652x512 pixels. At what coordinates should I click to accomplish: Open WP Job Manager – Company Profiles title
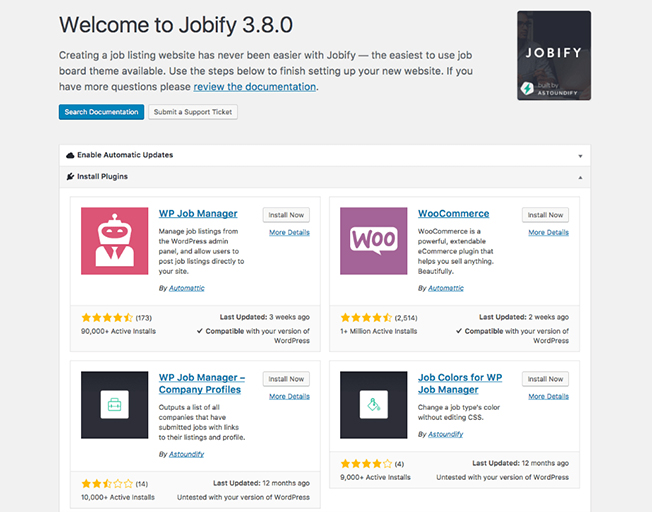[x=202, y=383]
